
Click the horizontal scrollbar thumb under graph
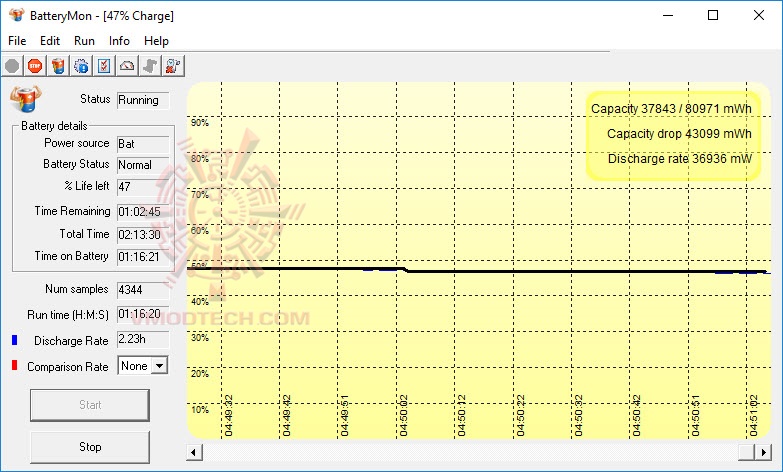click(x=747, y=453)
